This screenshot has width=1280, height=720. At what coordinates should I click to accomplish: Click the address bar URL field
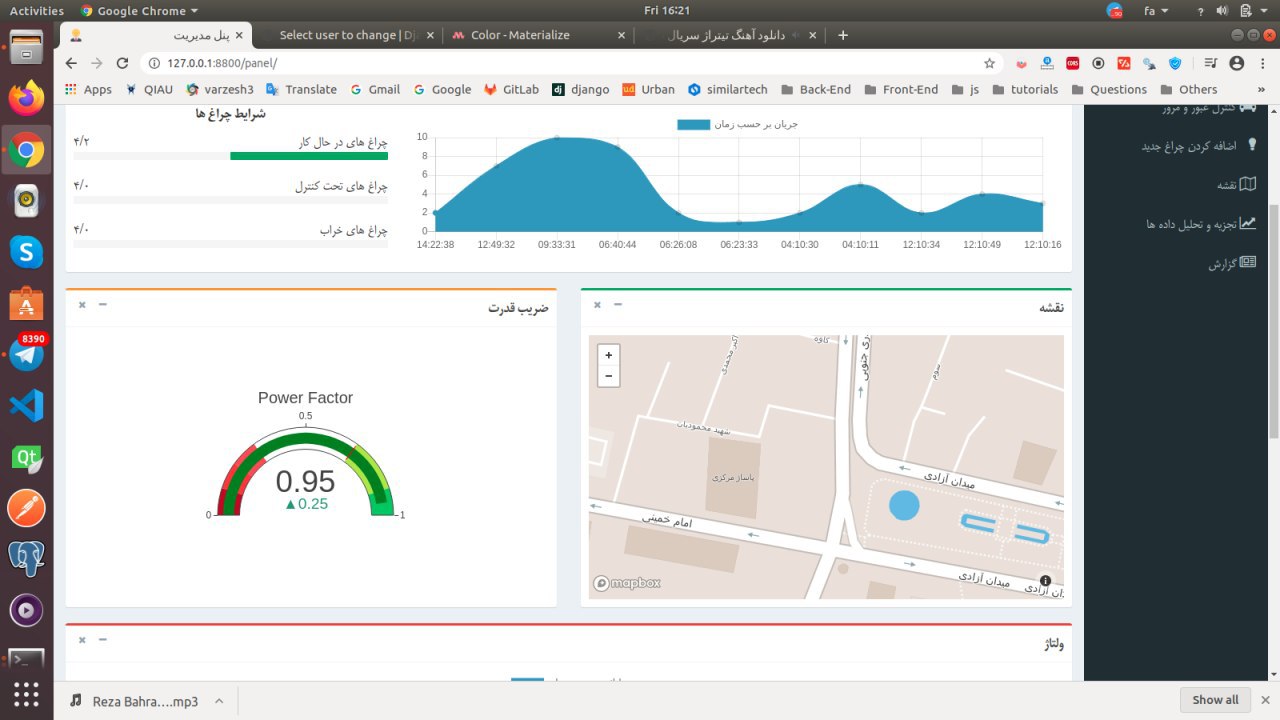[560, 63]
